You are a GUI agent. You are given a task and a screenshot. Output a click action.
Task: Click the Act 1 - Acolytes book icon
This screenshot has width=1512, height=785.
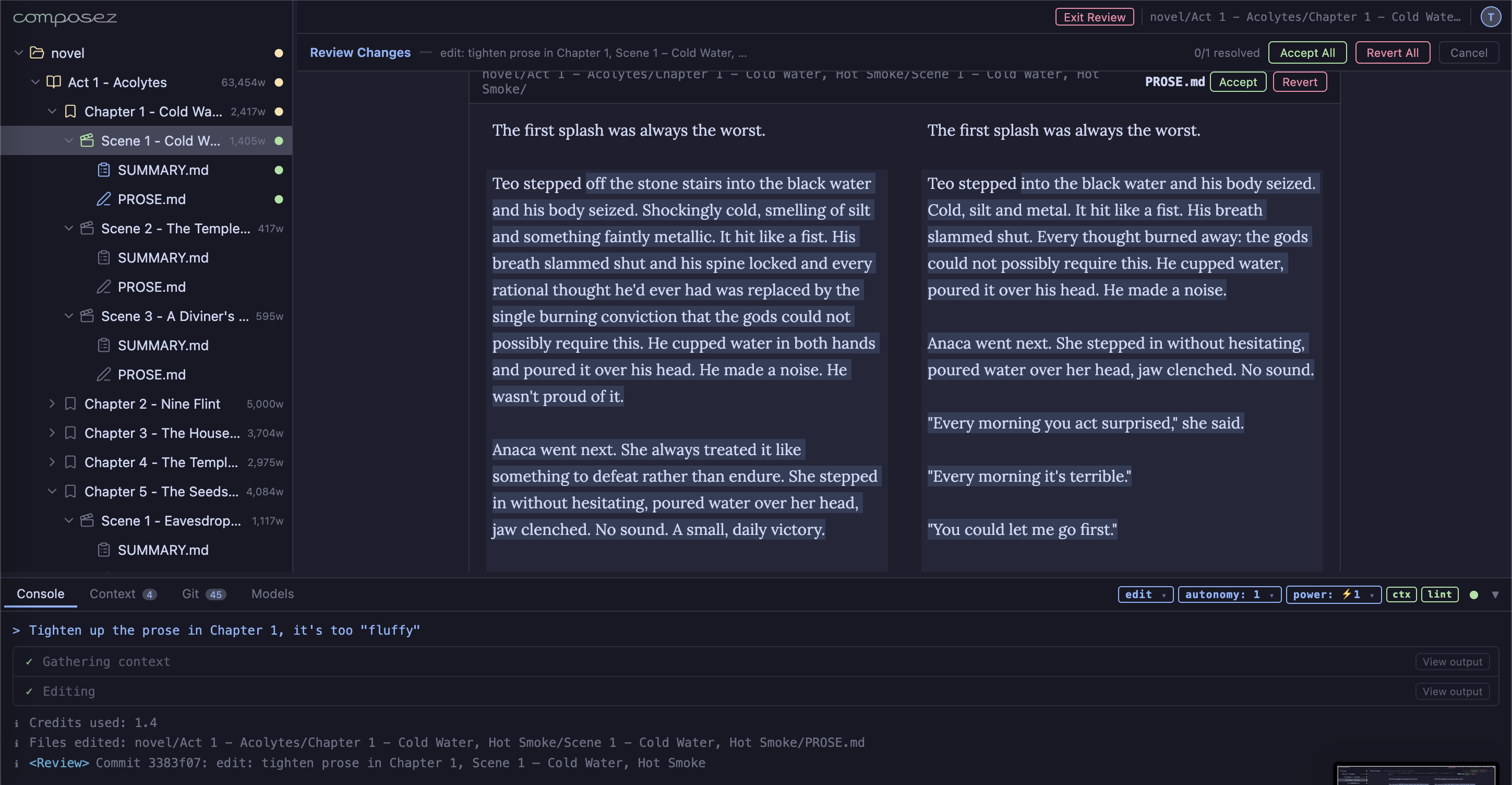53,82
